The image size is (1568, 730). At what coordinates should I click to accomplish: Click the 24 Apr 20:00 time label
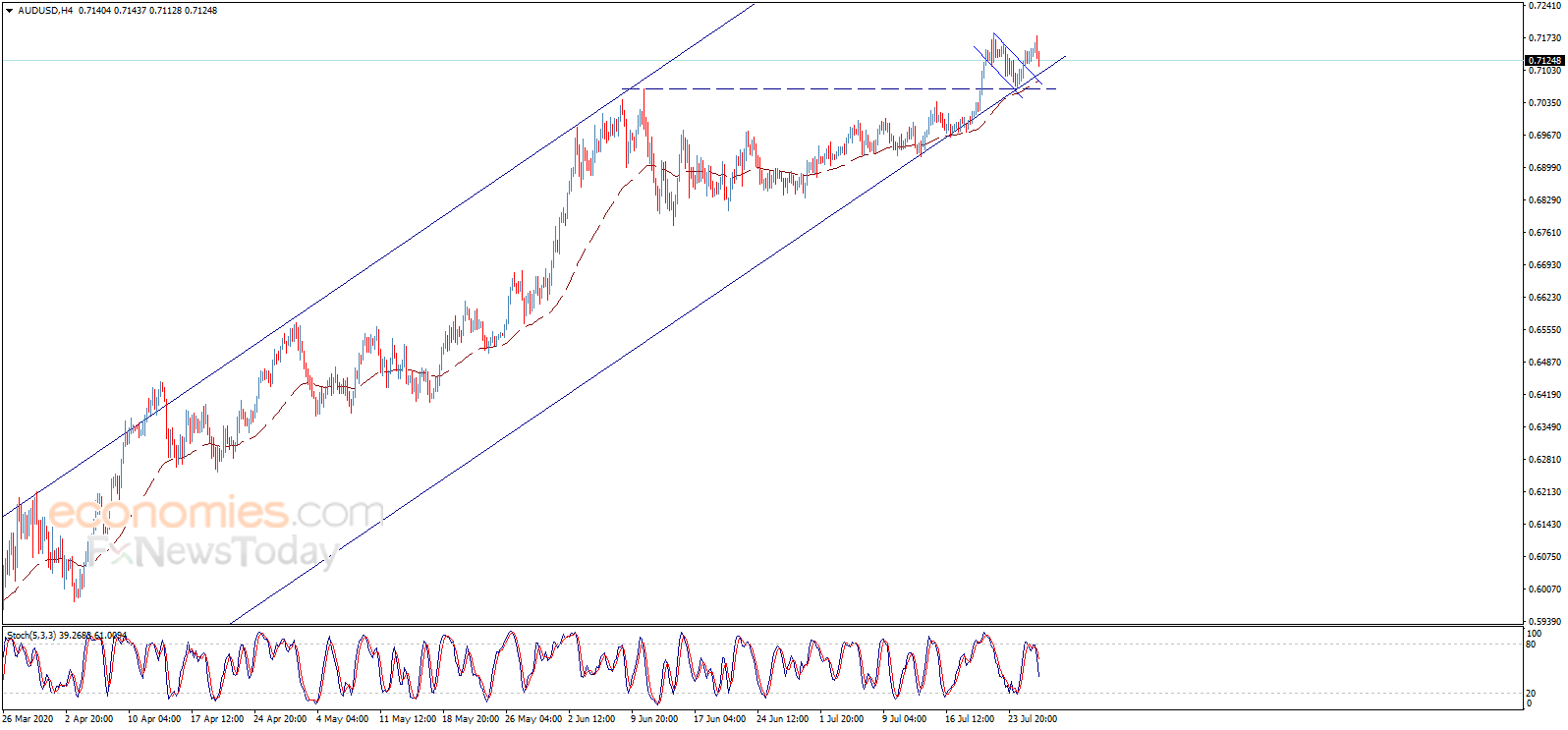coord(280,719)
